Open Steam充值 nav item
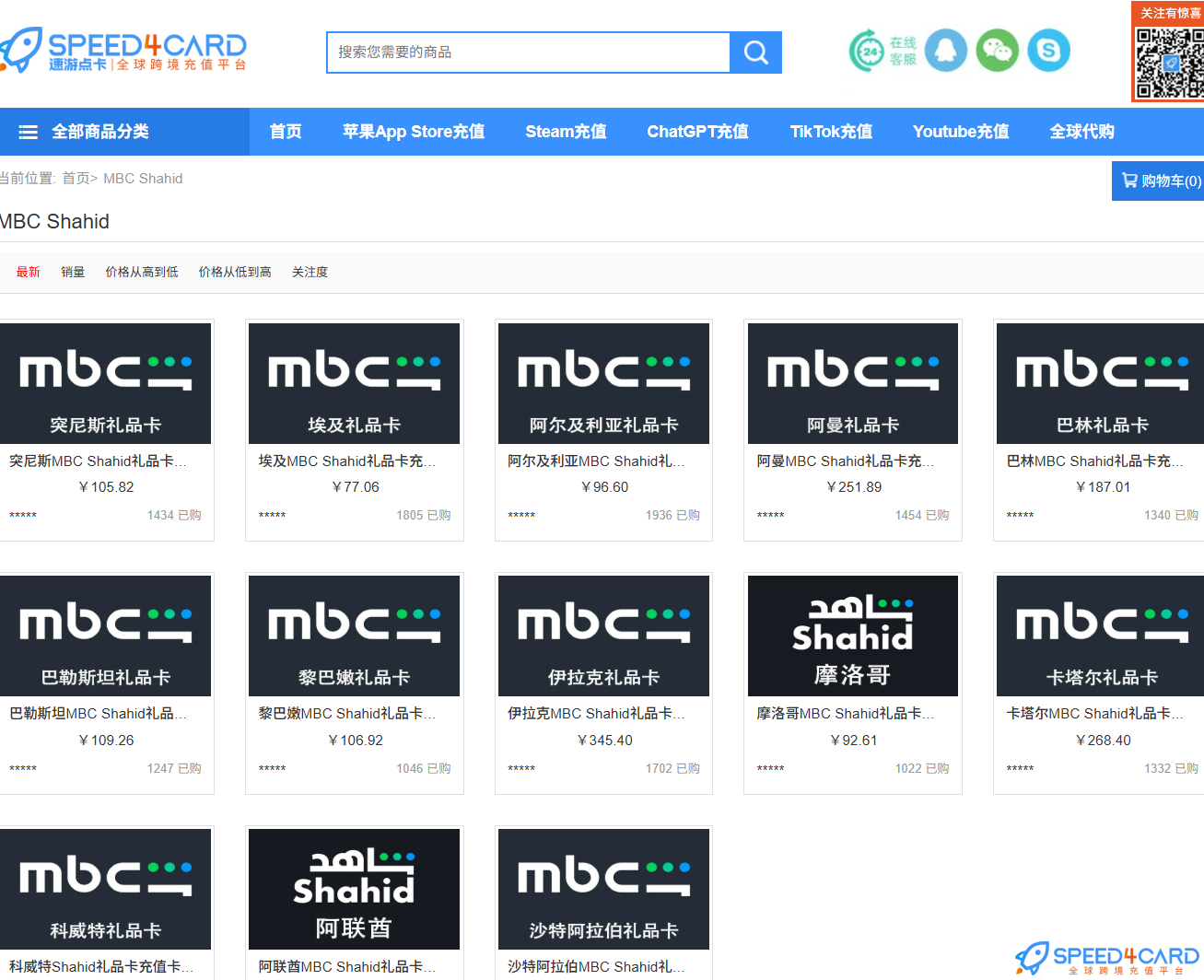This screenshot has height=980, width=1204. click(566, 132)
